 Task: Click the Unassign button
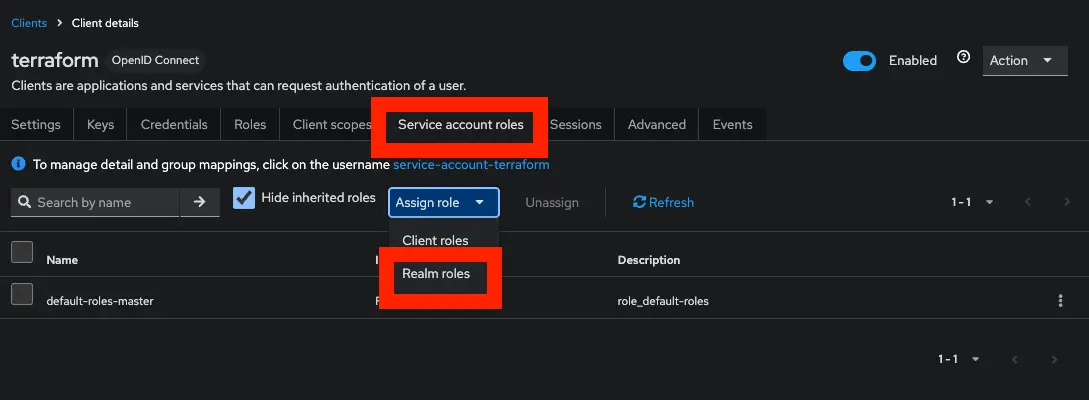point(552,203)
